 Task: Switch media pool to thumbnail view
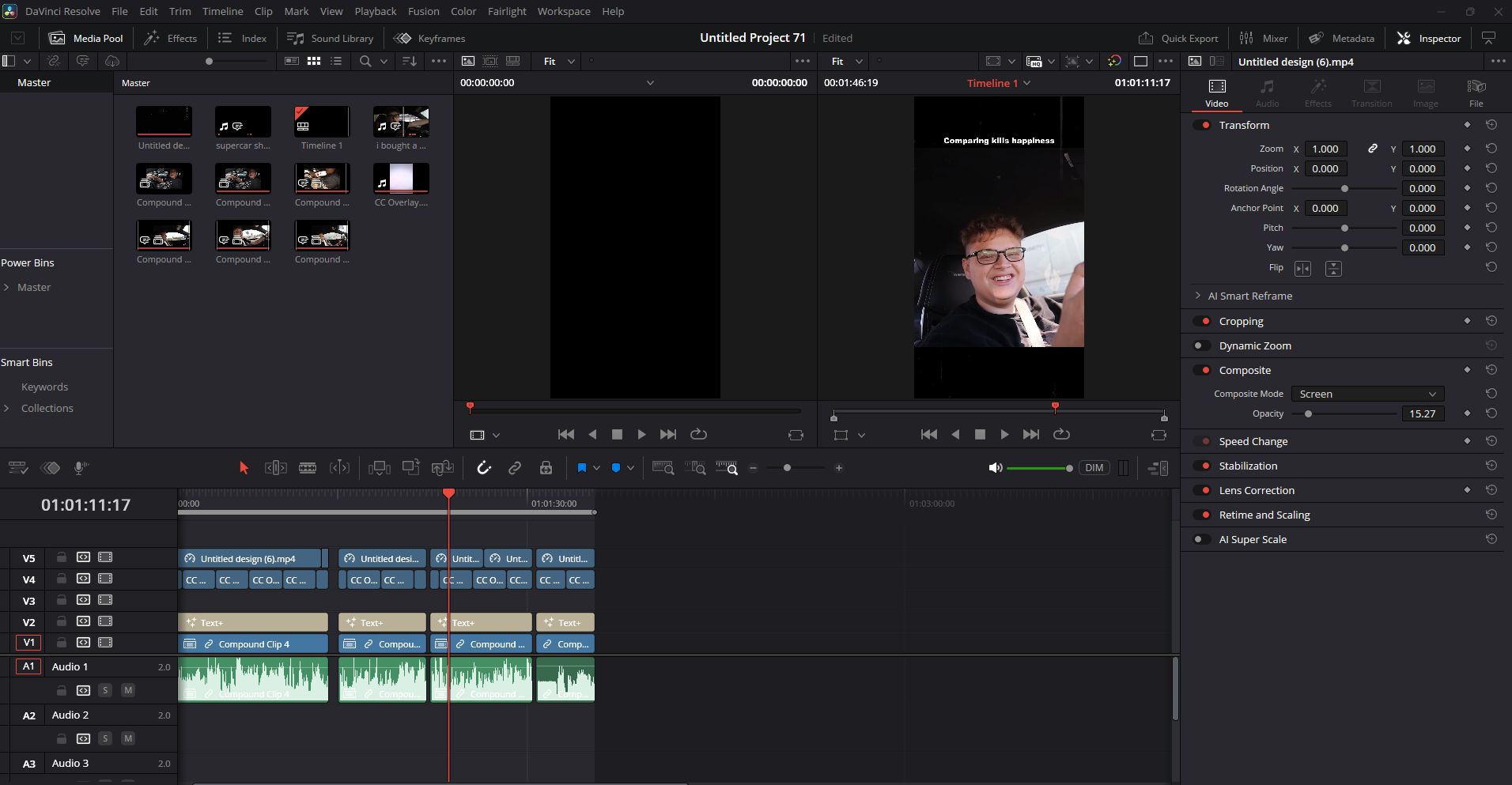point(314,61)
